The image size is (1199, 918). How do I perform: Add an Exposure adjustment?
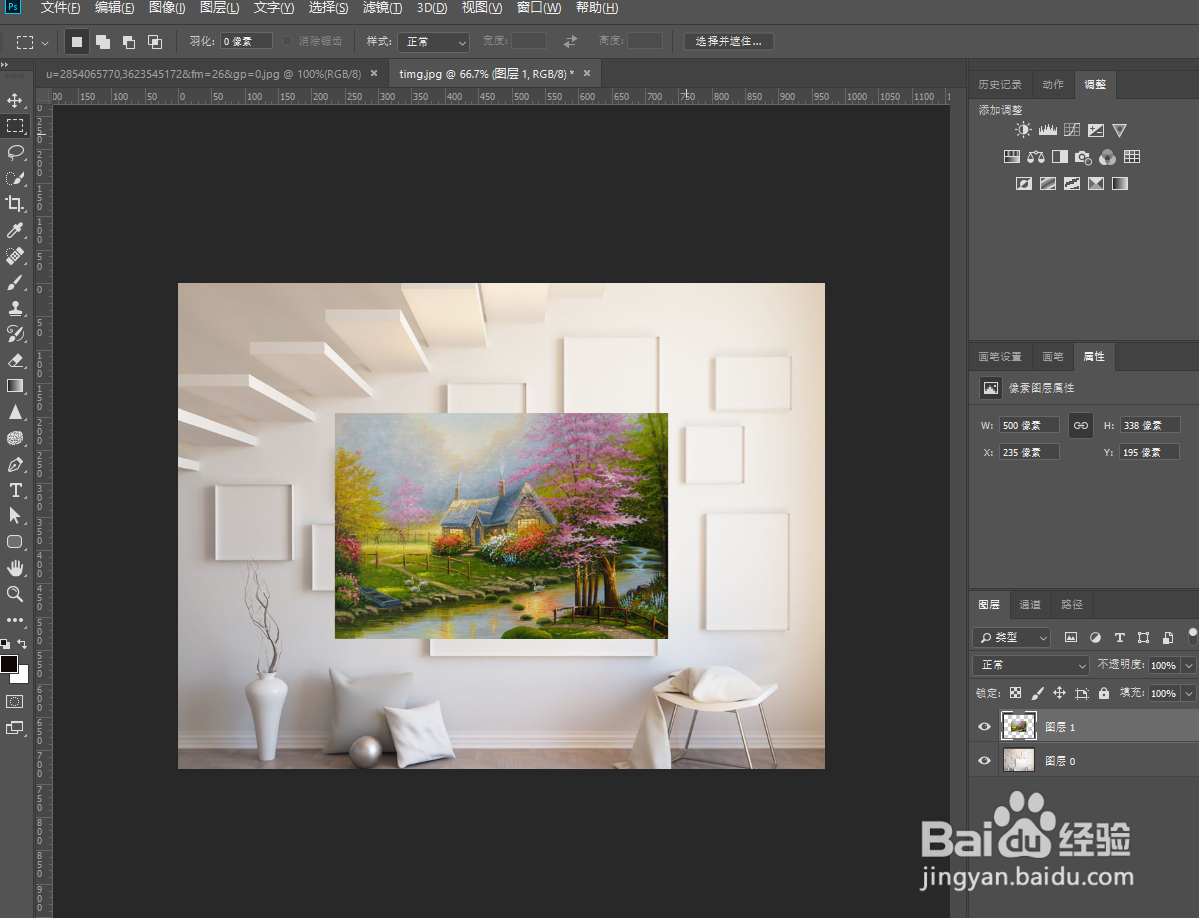point(1096,130)
